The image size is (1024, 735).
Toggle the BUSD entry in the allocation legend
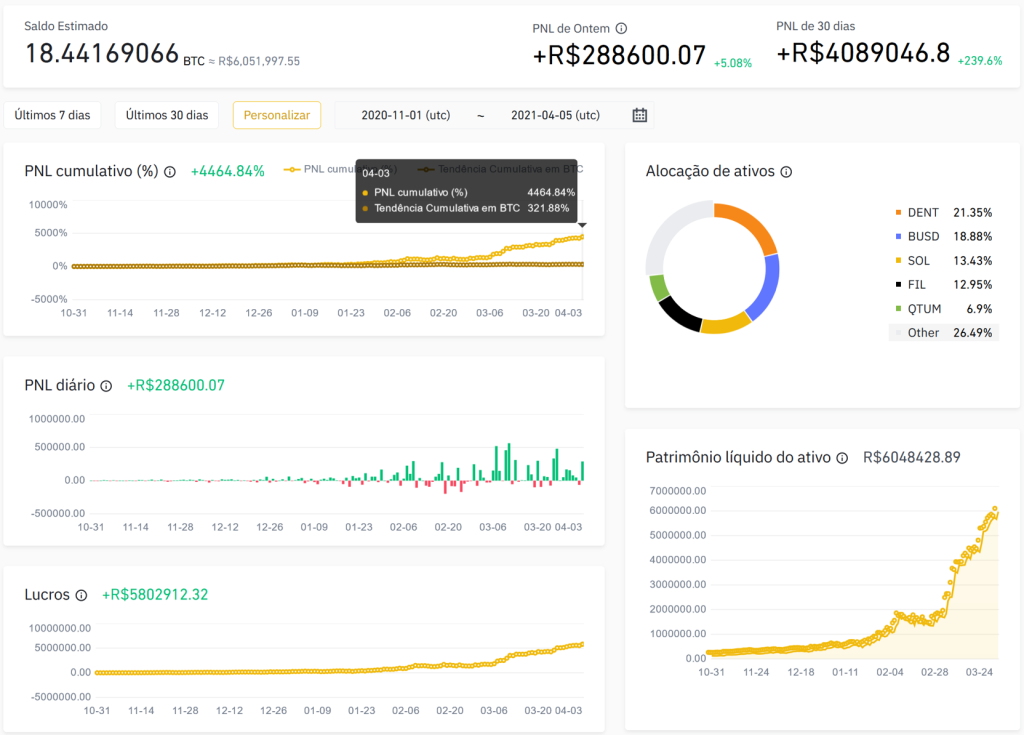(x=922, y=237)
